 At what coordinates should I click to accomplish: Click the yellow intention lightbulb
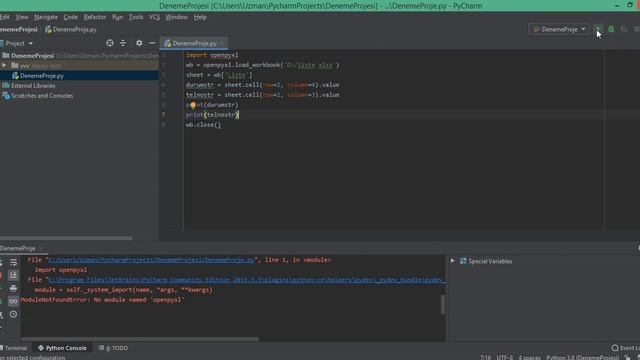[x=193, y=105]
